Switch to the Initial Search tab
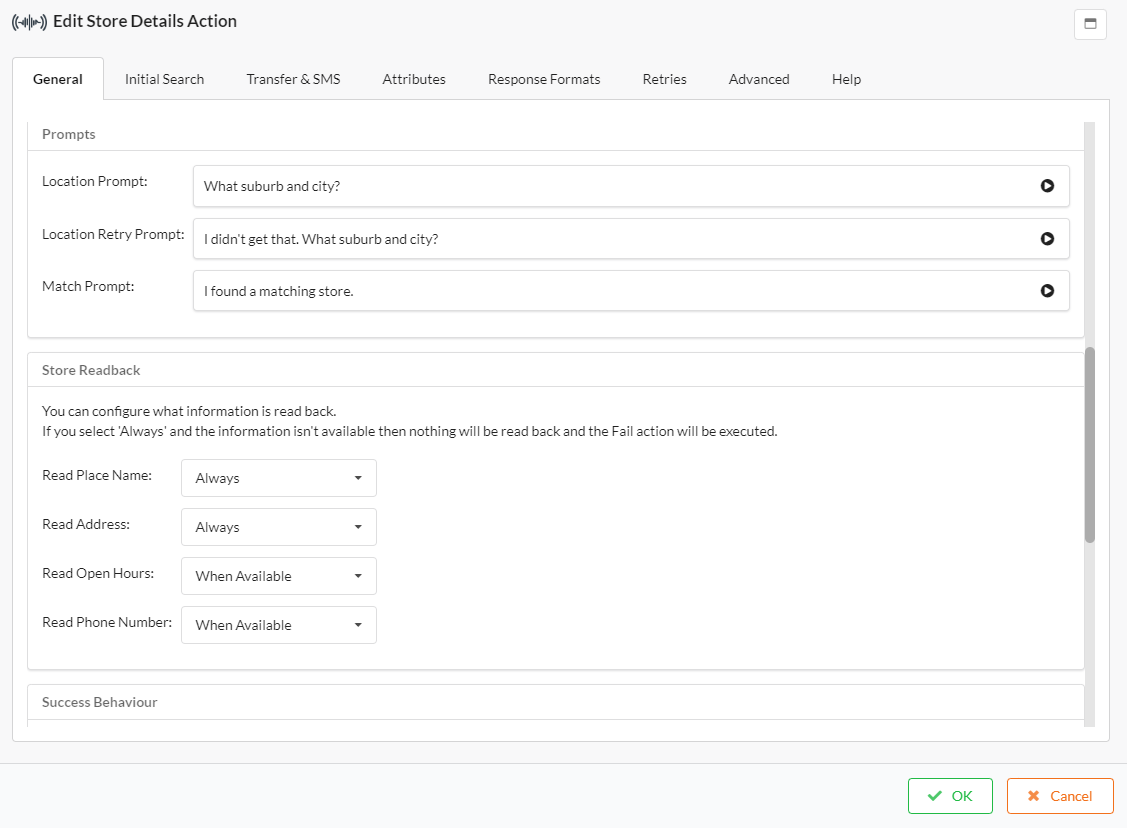Screen dimensions: 1127x828 tap(164, 79)
